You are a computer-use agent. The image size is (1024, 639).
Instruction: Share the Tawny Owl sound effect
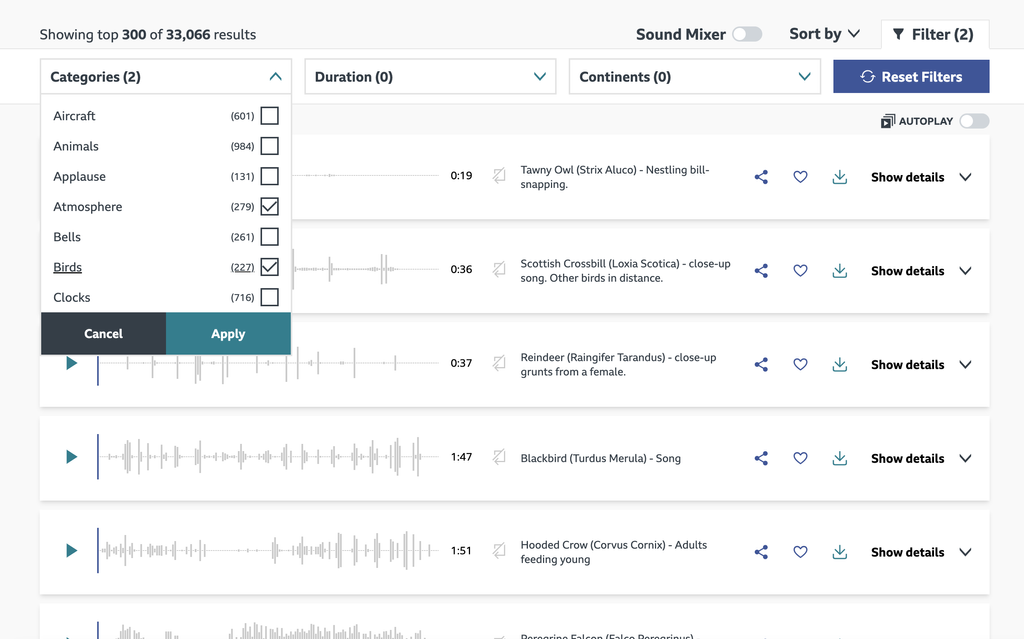(761, 177)
